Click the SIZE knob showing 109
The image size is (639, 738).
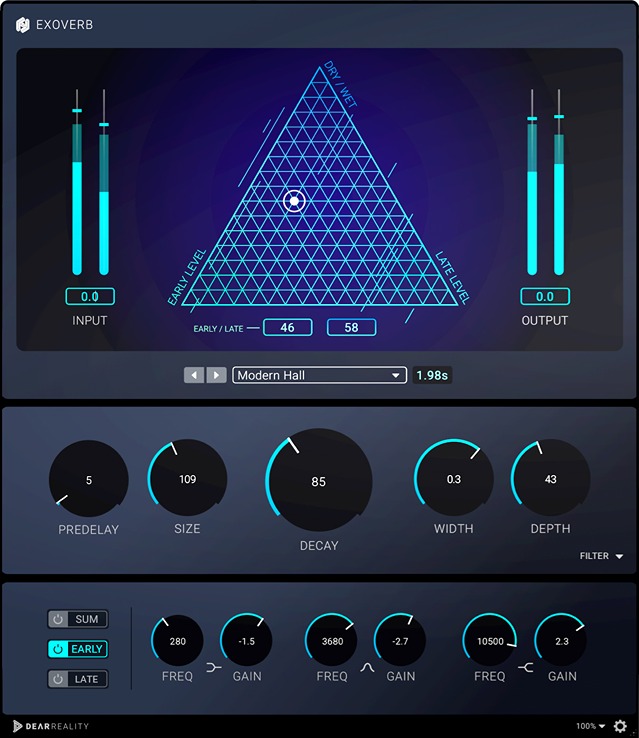187,478
